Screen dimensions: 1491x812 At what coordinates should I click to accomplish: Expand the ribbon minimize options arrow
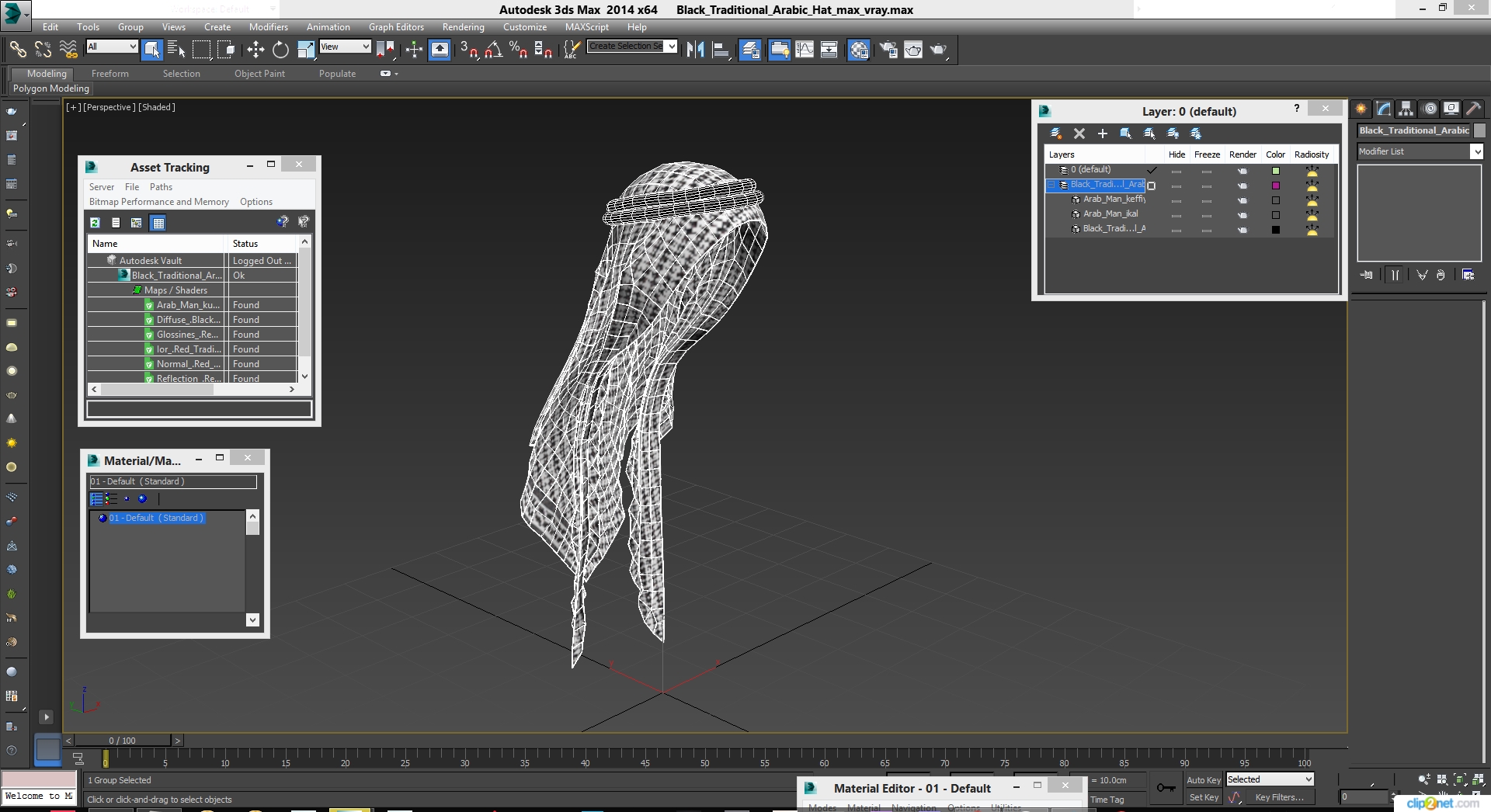396,74
